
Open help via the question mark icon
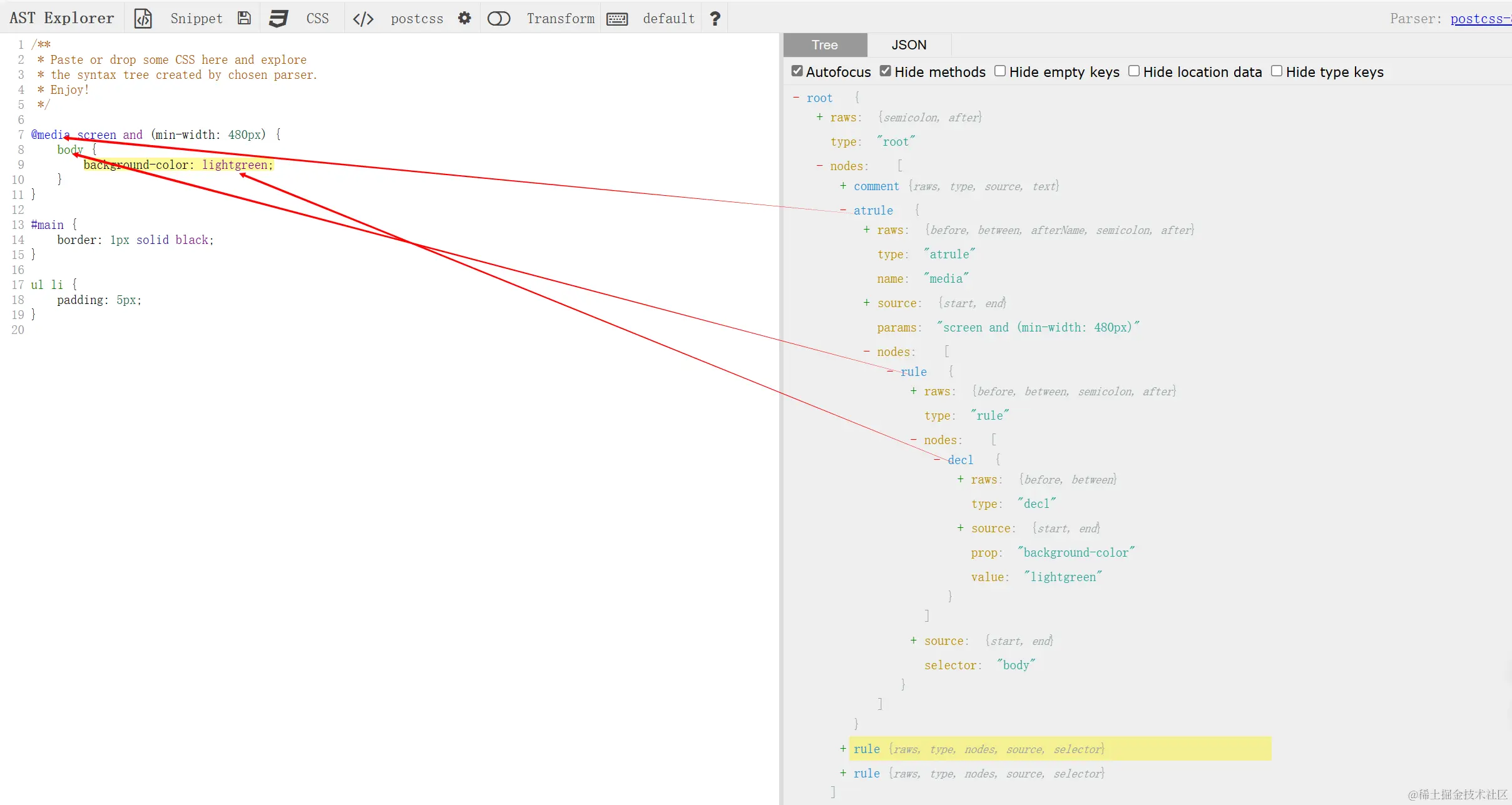(x=715, y=18)
